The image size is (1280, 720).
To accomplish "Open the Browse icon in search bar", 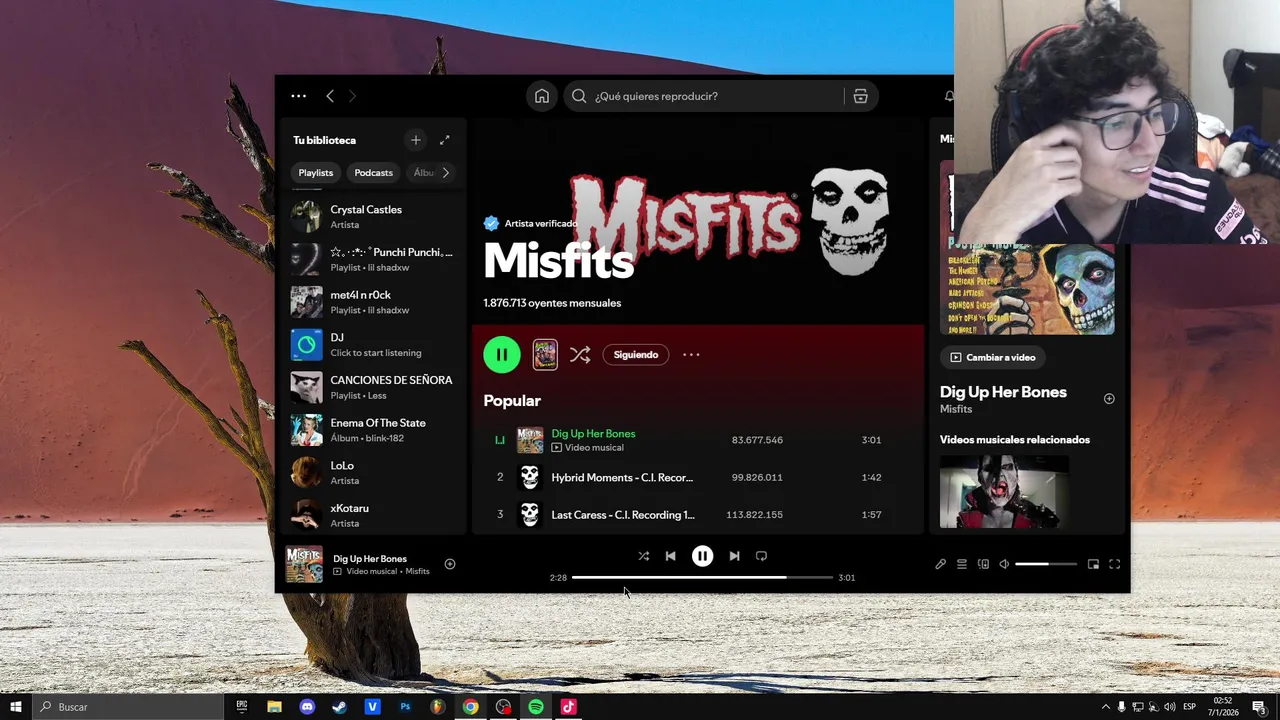I will (860, 96).
